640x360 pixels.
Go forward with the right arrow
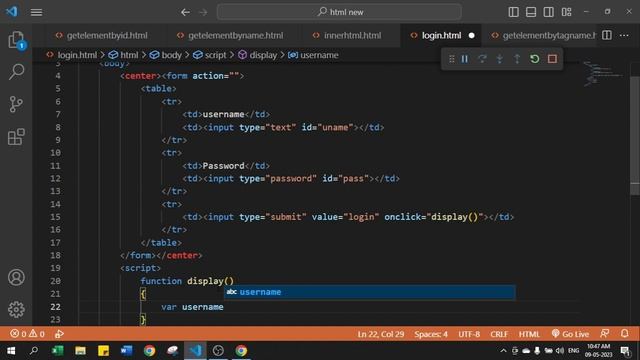click(203, 12)
